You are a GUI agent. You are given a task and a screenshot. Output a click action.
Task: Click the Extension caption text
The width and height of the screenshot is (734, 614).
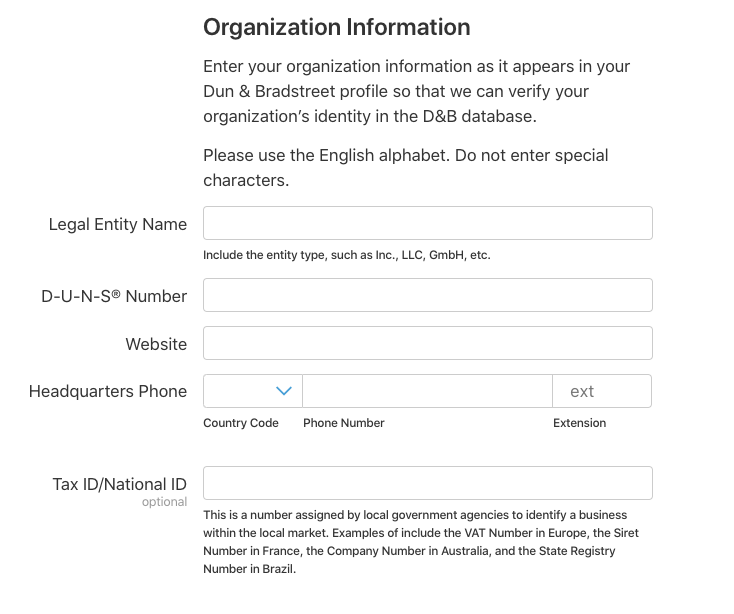point(580,423)
